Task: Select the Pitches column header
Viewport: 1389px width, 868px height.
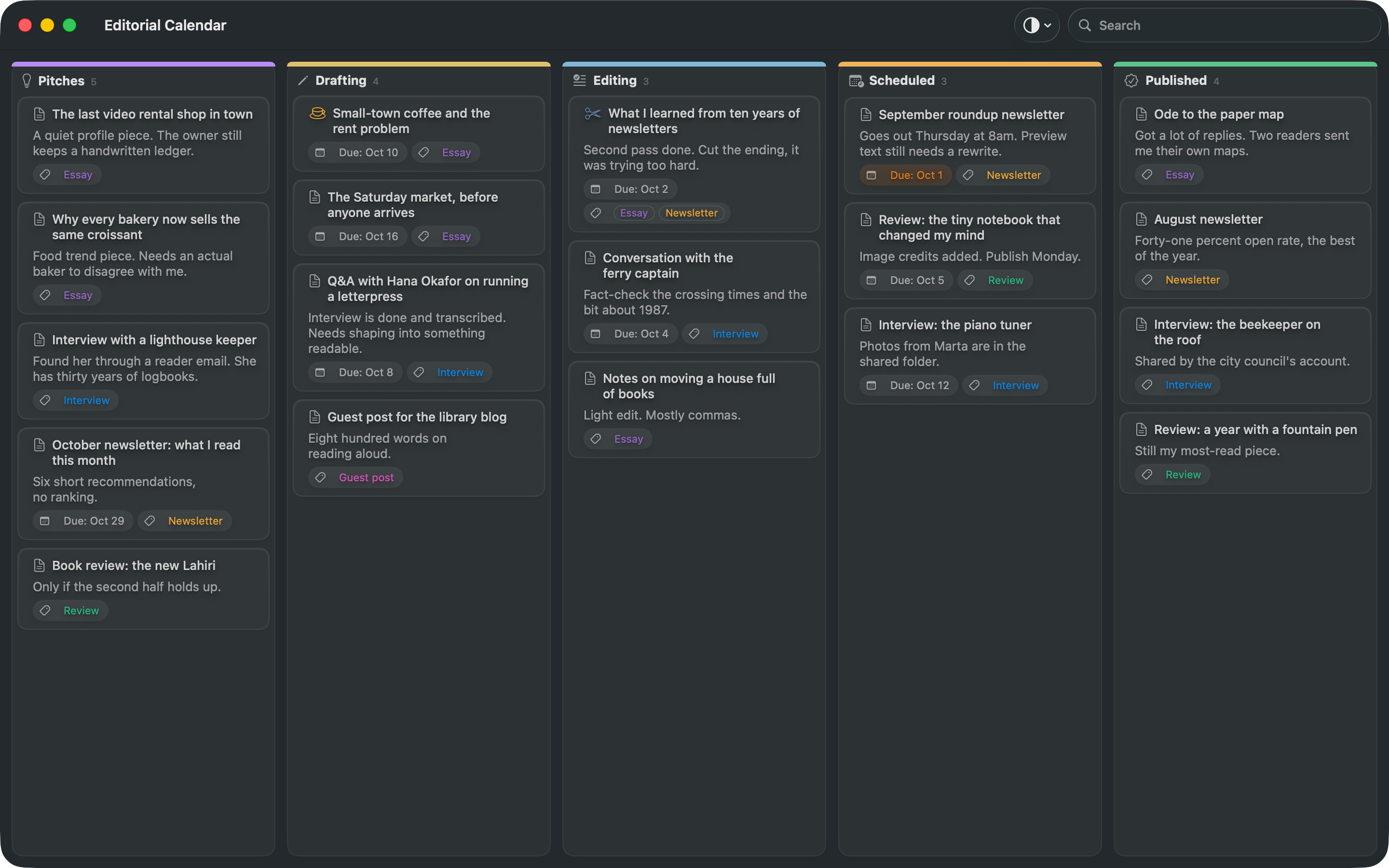Action: (144, 81)
